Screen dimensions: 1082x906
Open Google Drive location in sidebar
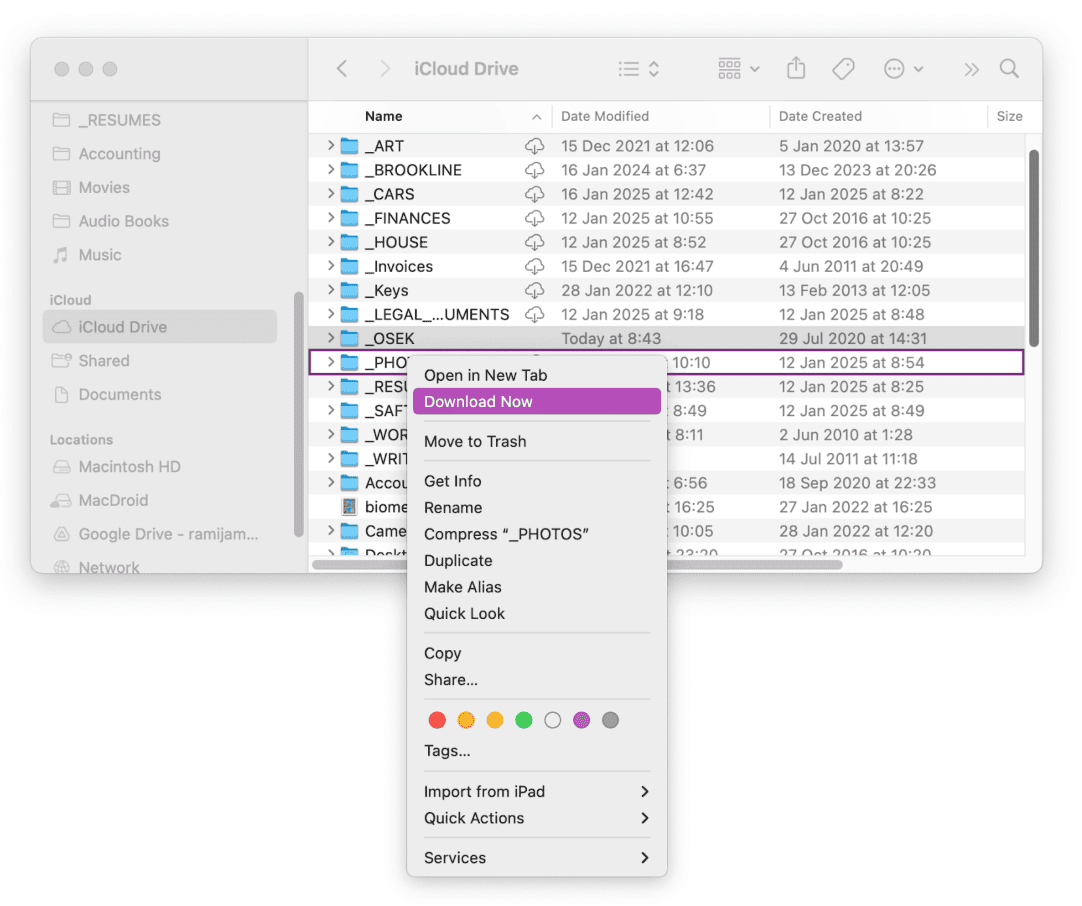[160, 535]
